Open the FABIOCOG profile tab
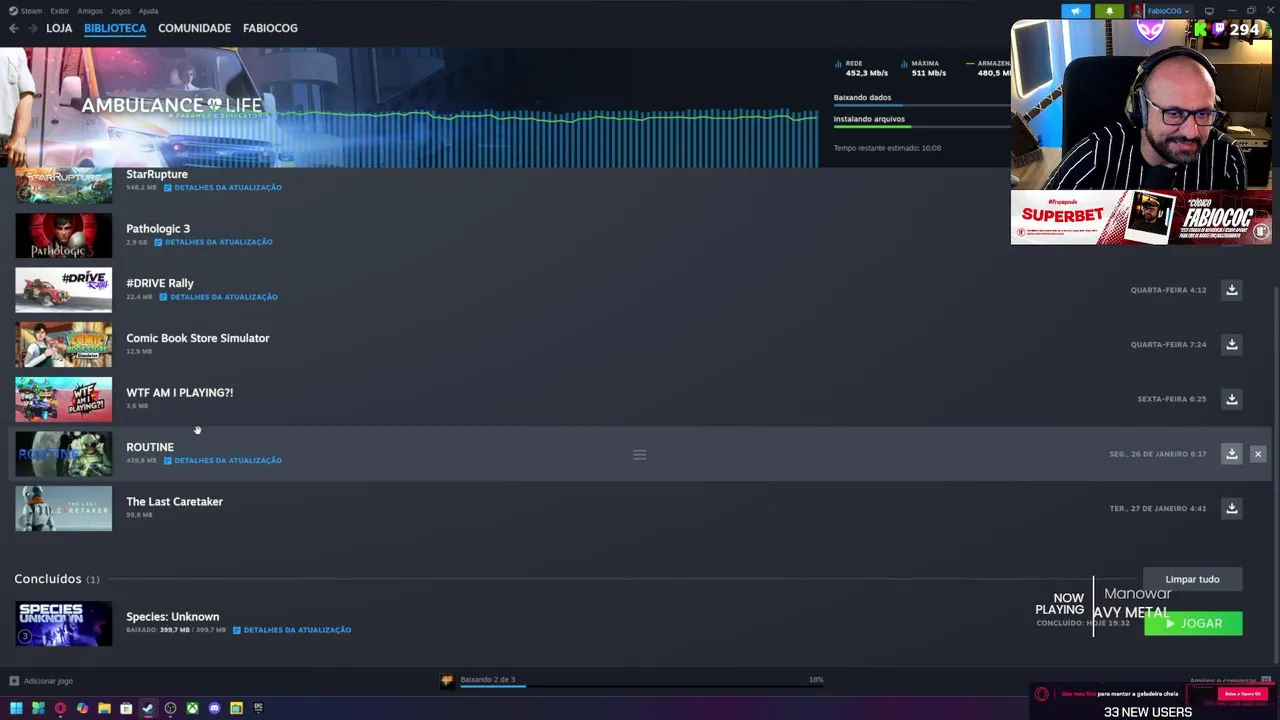 click(x=270, y=28)
